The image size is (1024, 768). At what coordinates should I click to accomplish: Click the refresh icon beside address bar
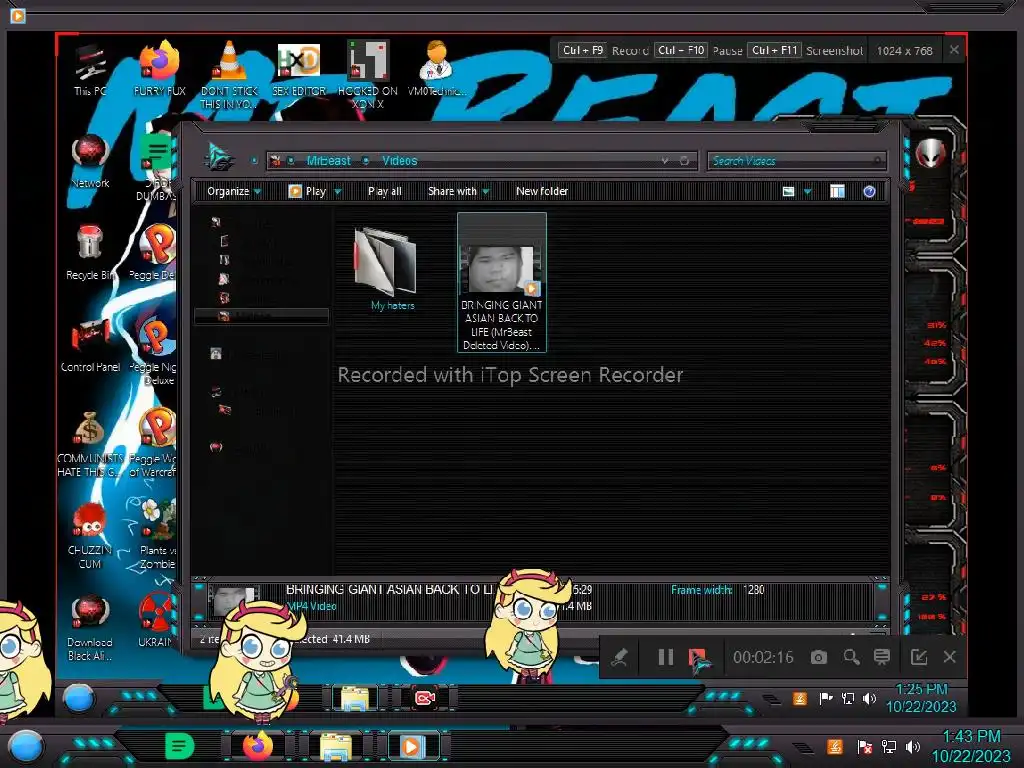point(684,161)
